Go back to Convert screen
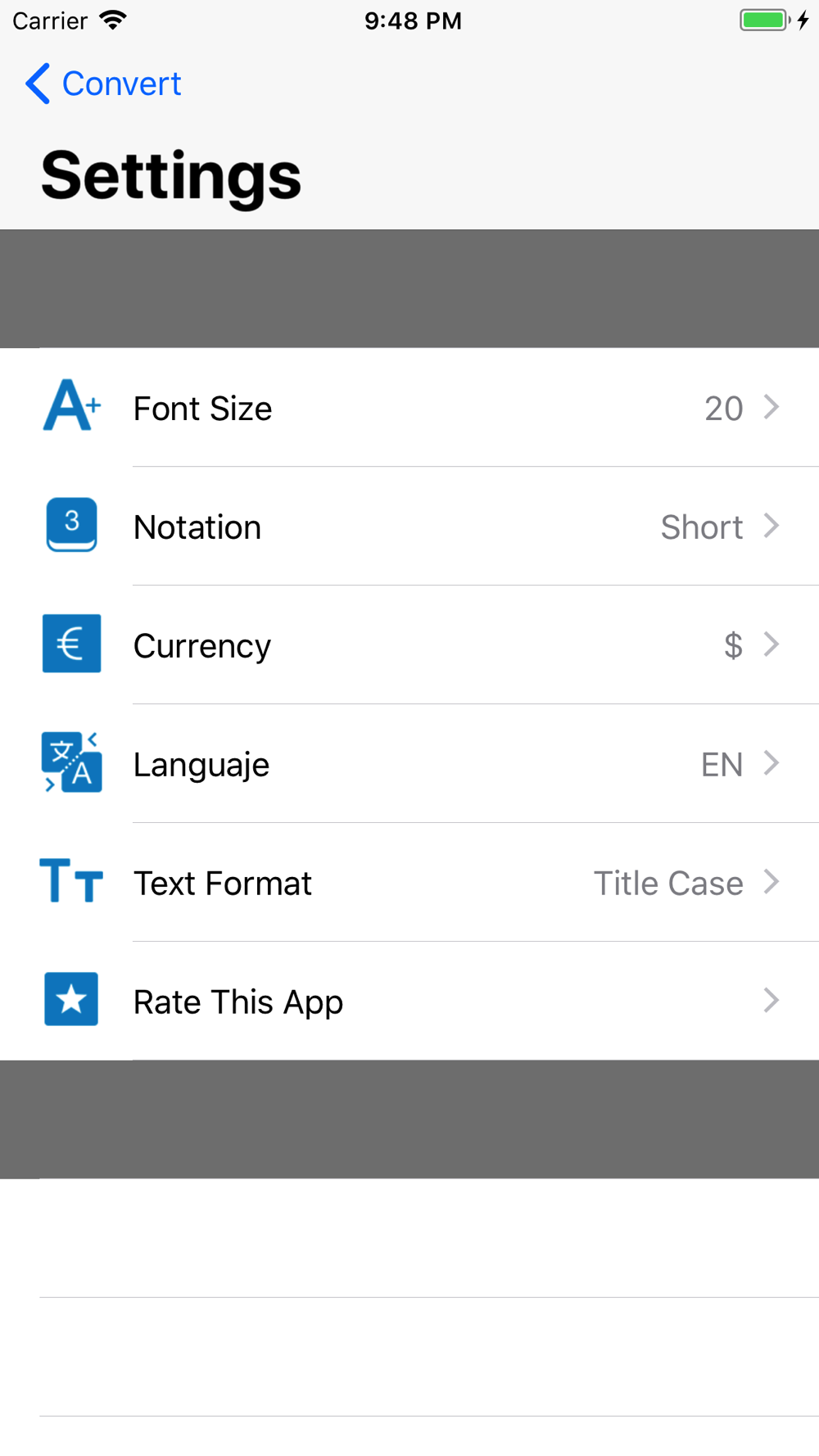 click(103, 84)
